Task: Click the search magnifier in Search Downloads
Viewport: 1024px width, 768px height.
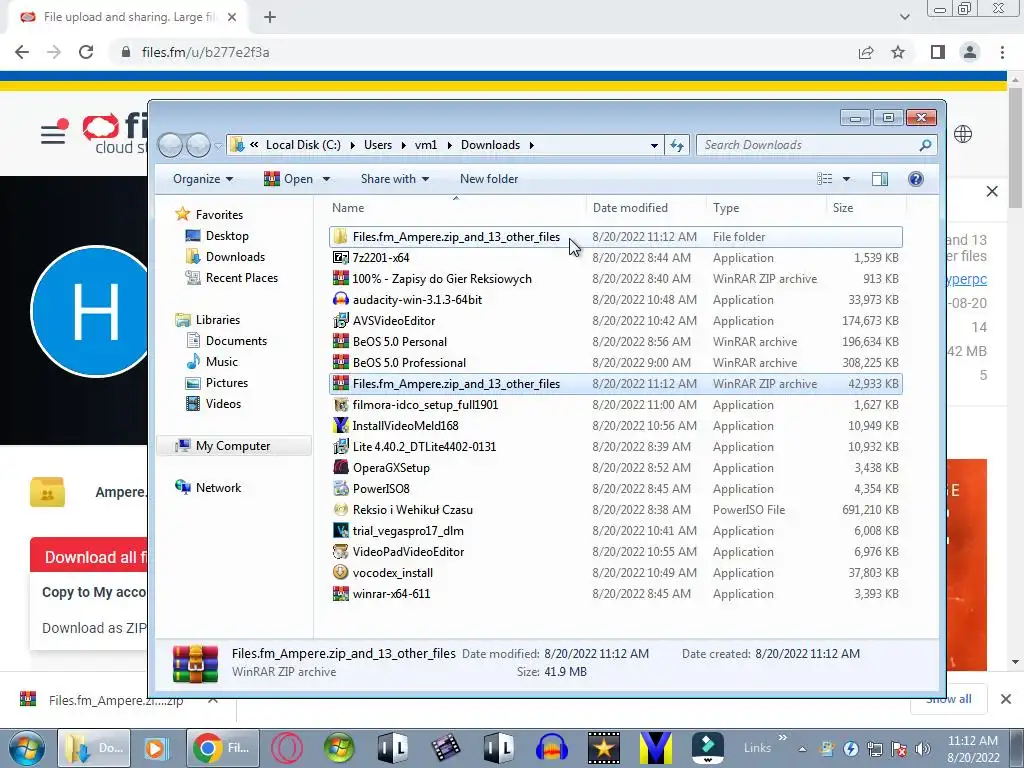Action: point(925,145)
